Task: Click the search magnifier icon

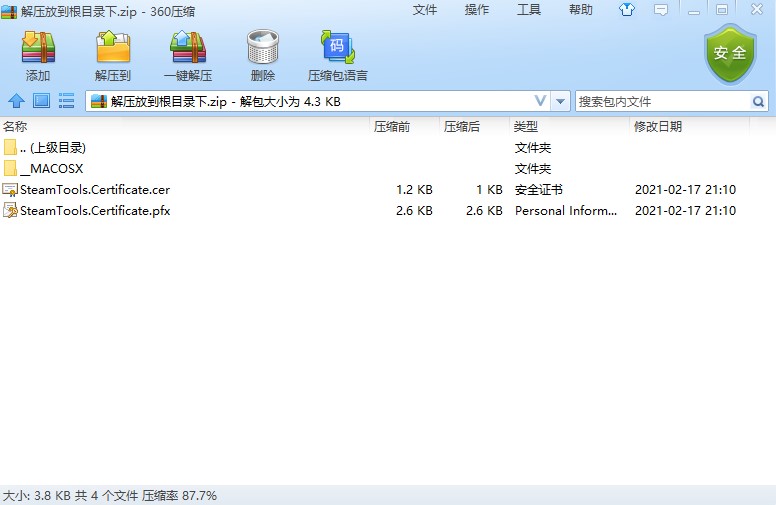Action: point(758,102)
